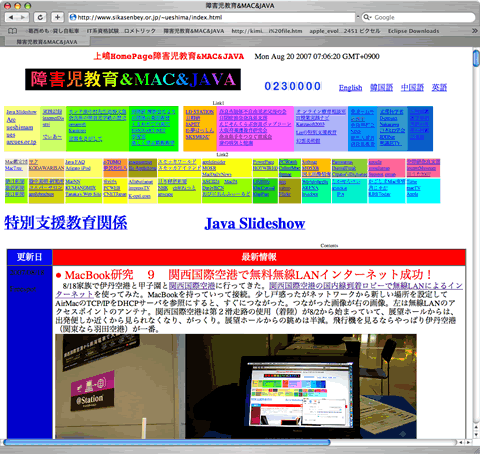Open the MacPan link
Screen dimensions: 480x454
261,194
